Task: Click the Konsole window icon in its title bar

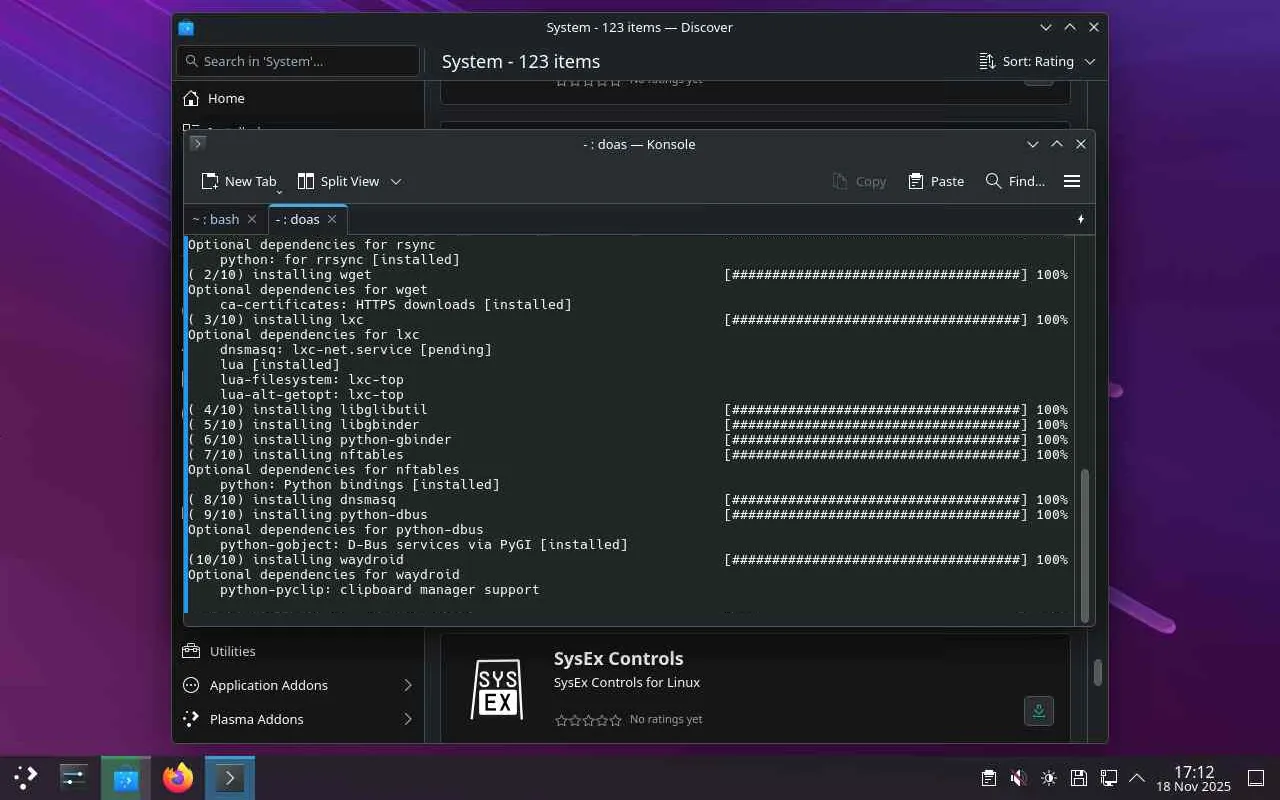Action: point(198,144)
